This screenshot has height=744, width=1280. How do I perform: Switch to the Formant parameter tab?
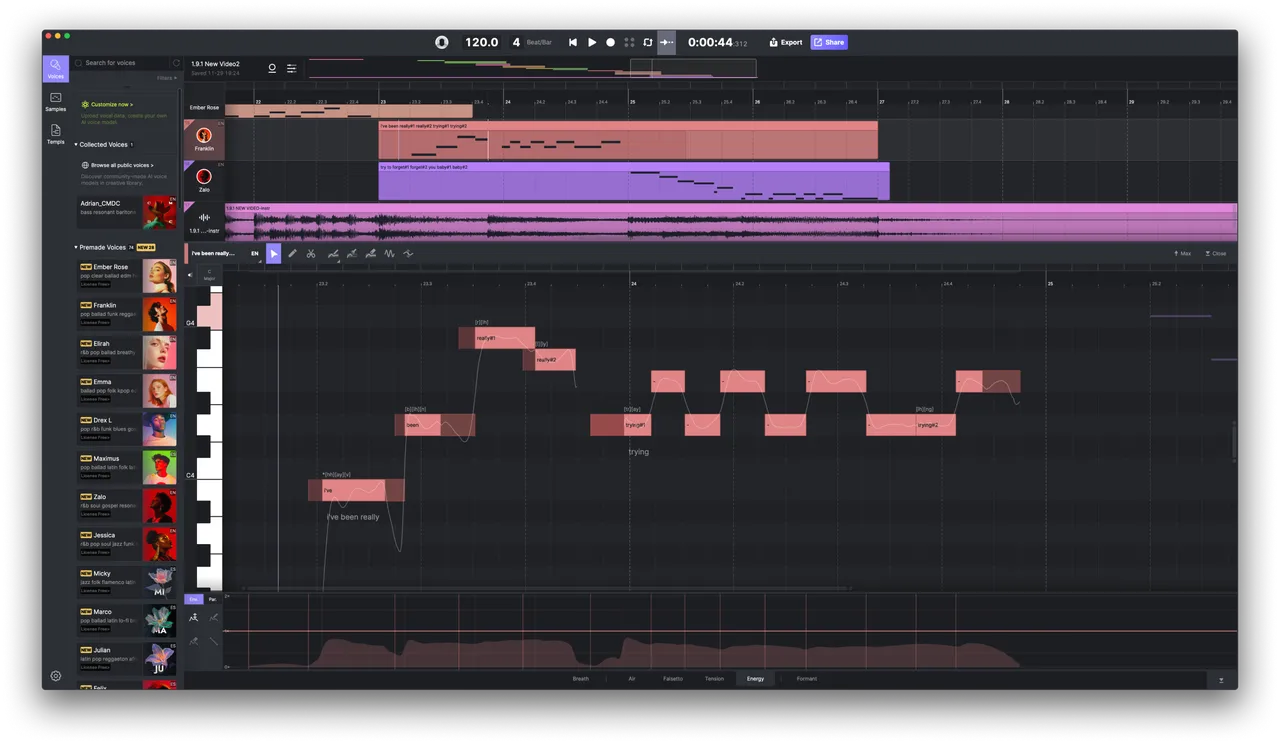pos(807,679)
